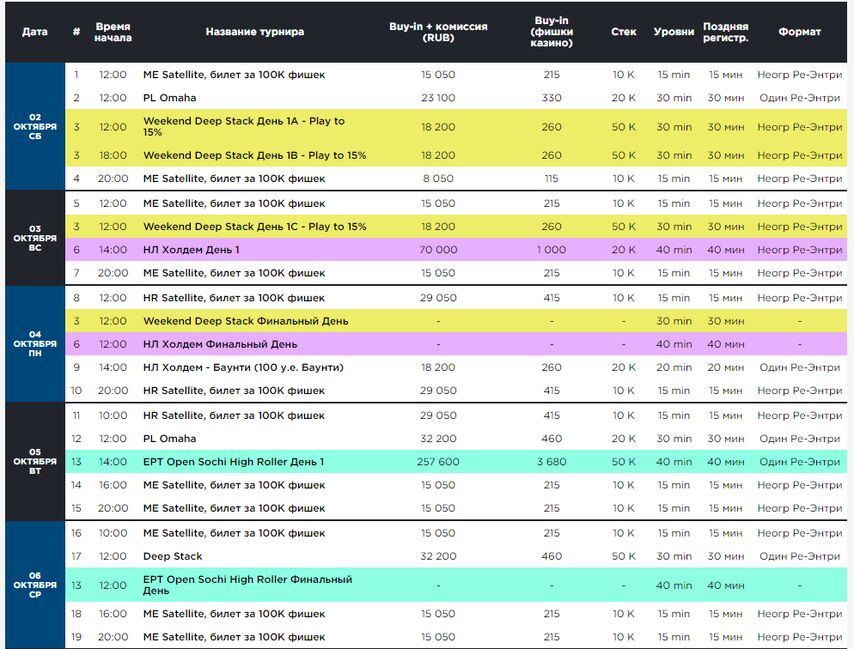Click the 3 680 casino chips value
This screenshot has height=649, width=854.
click(x=551, y=462)
